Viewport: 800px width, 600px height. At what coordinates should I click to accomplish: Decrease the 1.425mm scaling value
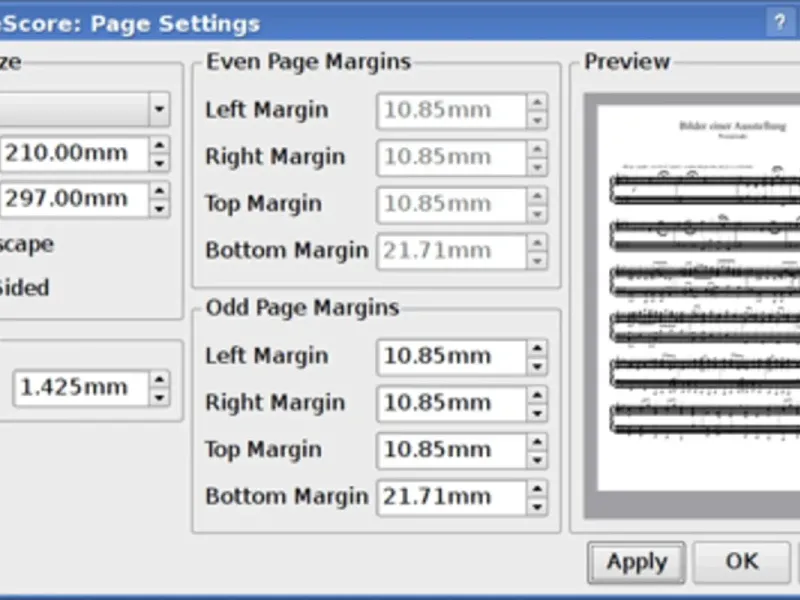tap(159, 397)
